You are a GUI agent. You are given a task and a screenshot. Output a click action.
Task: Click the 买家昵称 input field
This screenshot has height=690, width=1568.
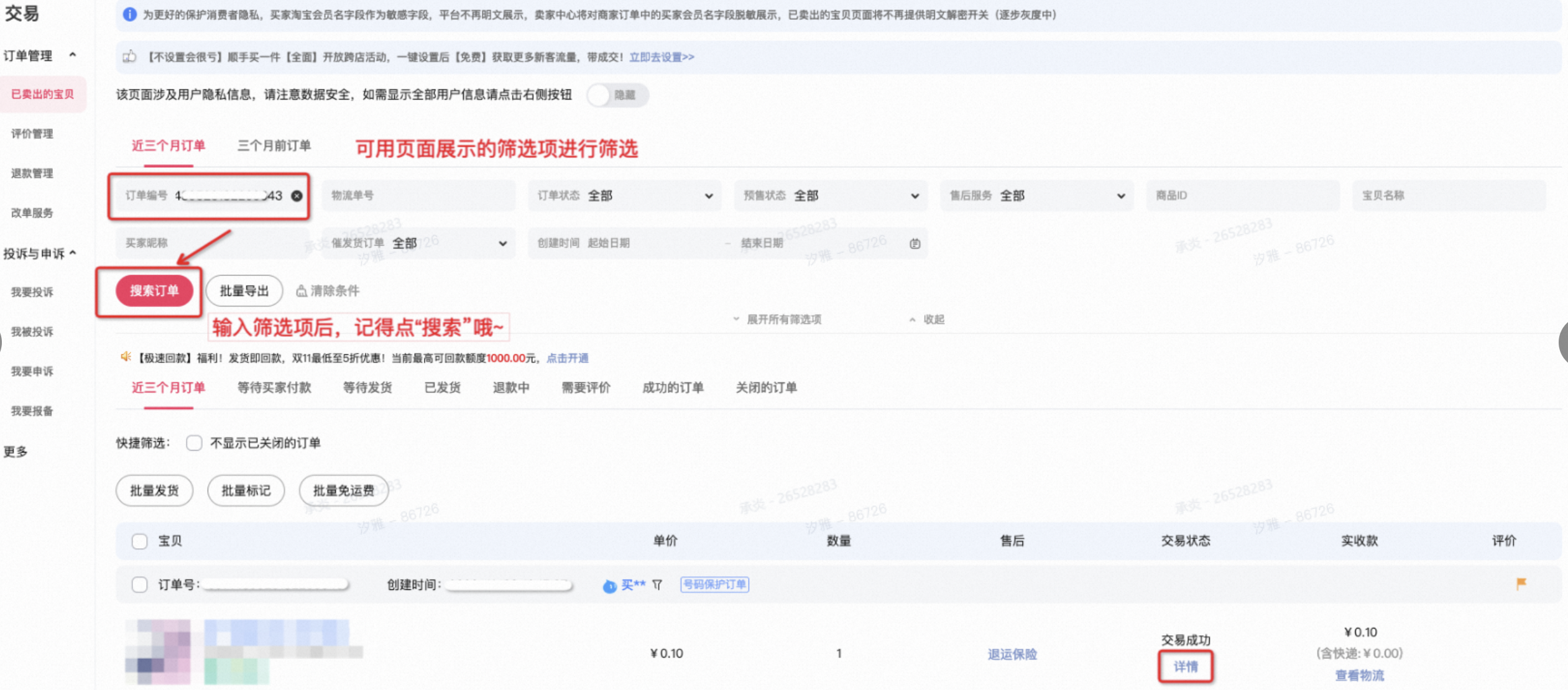[x=213, y=243]
